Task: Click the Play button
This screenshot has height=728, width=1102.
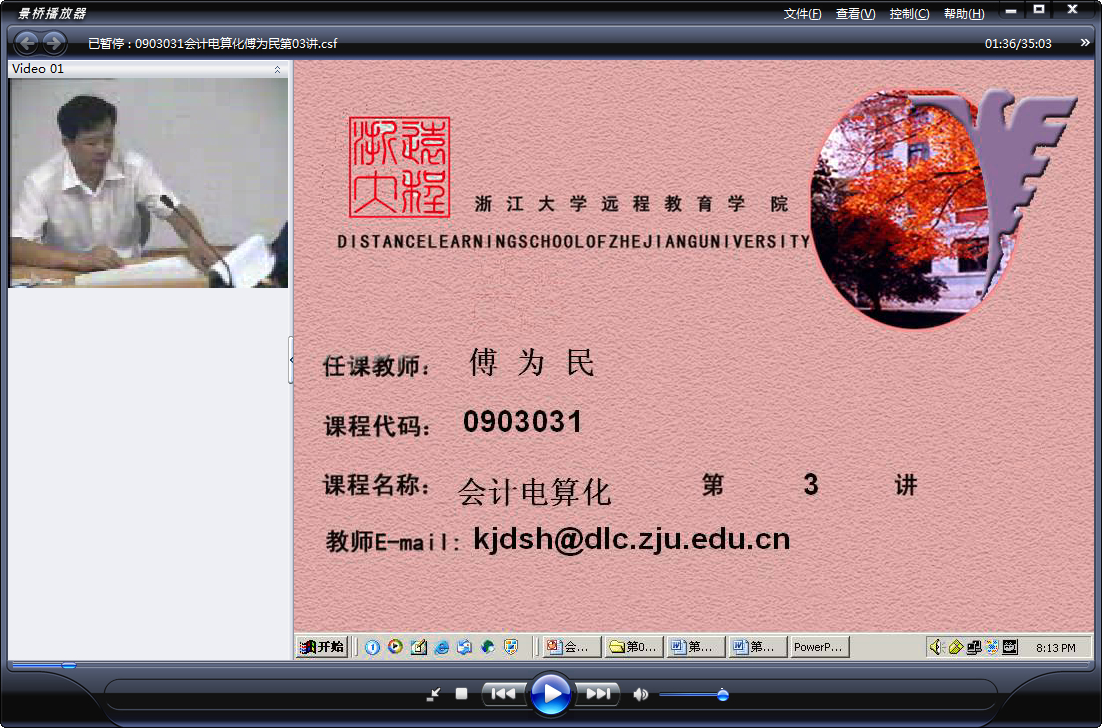Action: pos(550,694)
